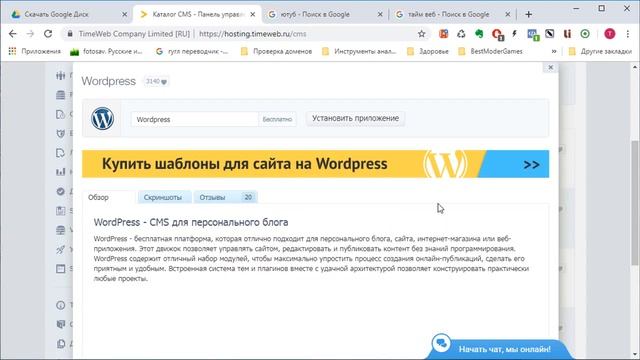Image resolution: width=640 pixels, height=360 pixels.
Task: Click the 'Бесплатно' price label
Action: point(277,120)
